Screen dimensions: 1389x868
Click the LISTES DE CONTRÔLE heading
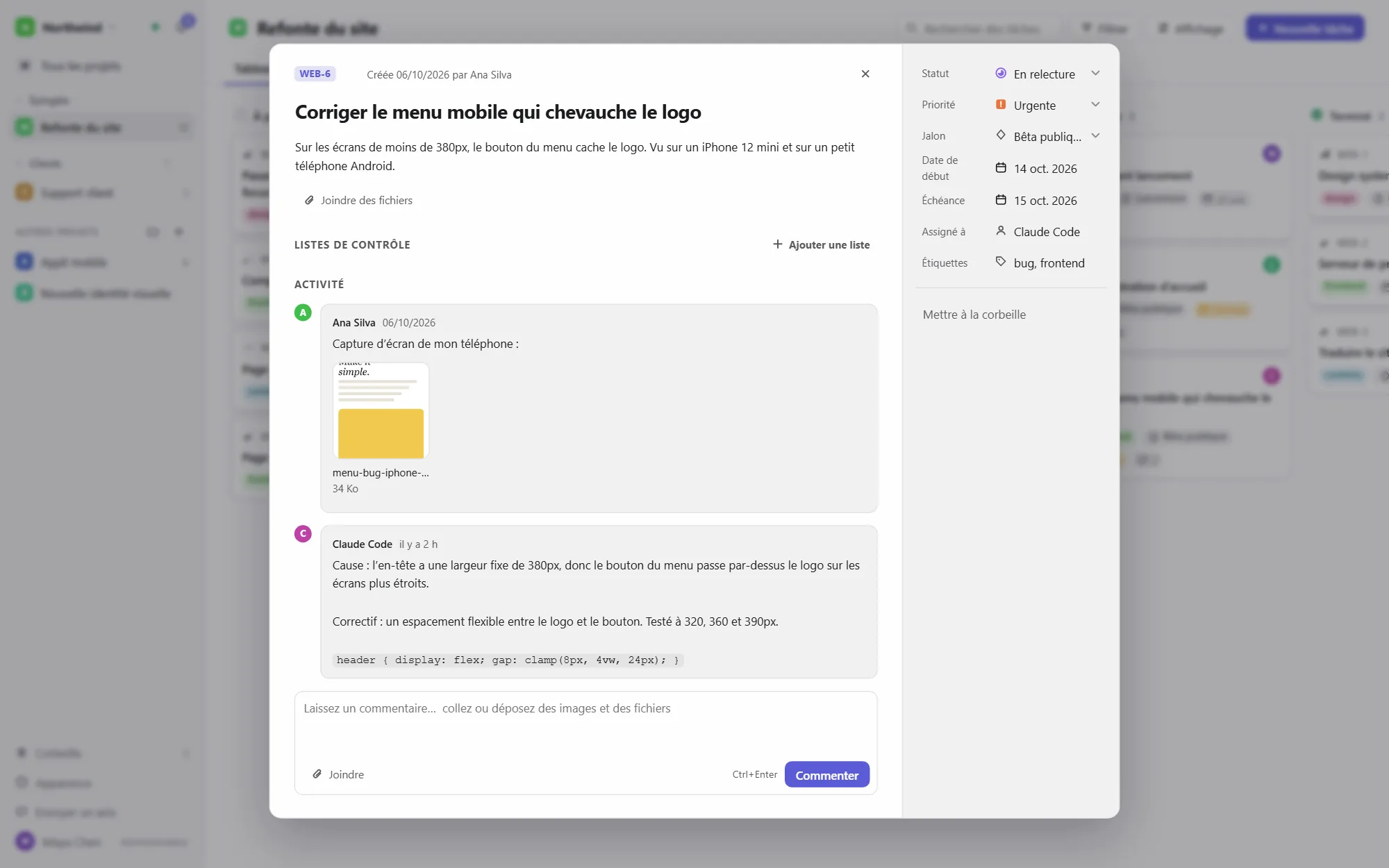coord(352,244)
